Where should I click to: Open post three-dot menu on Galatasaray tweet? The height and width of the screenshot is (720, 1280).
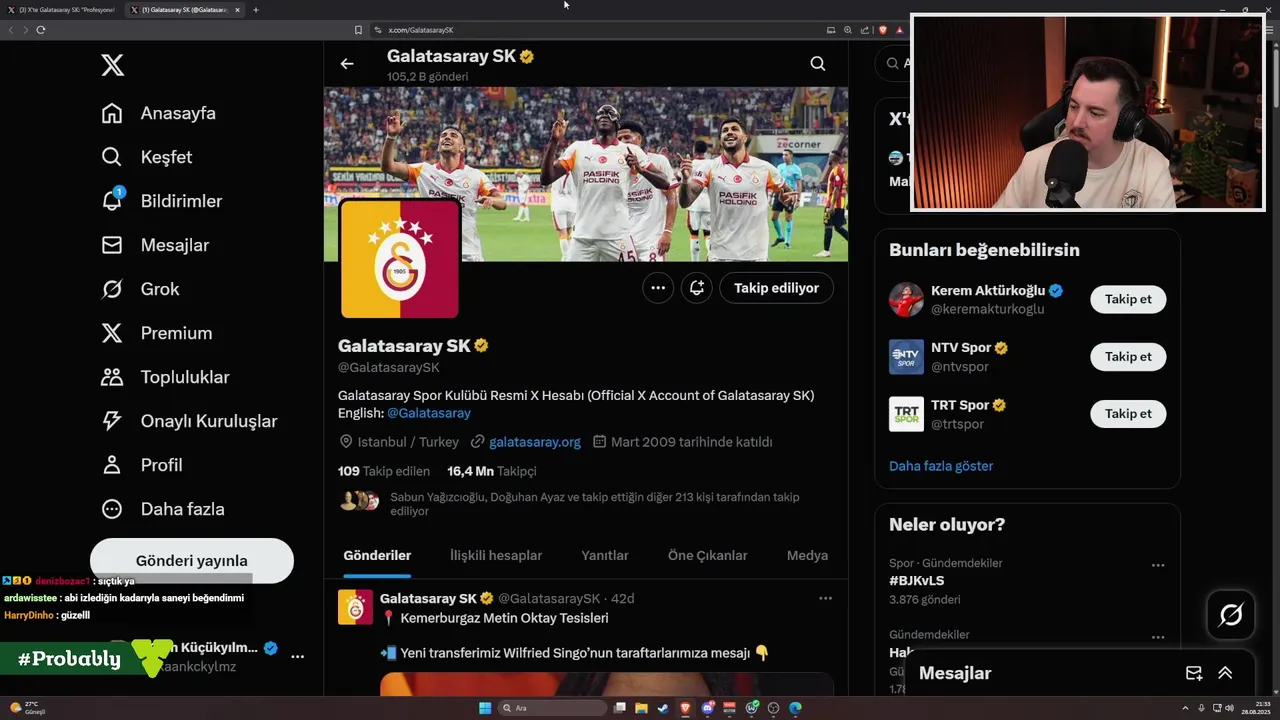(x=826, y=598)
